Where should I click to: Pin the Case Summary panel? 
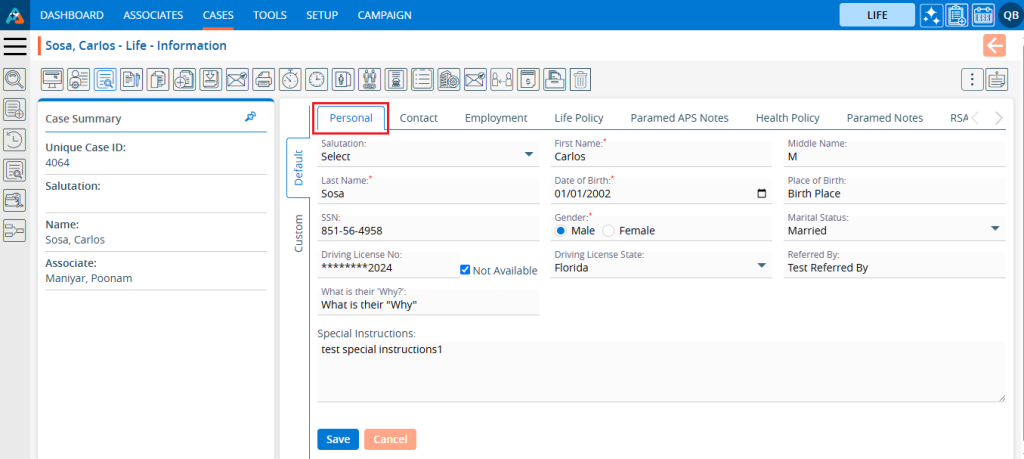pos(250,117)
